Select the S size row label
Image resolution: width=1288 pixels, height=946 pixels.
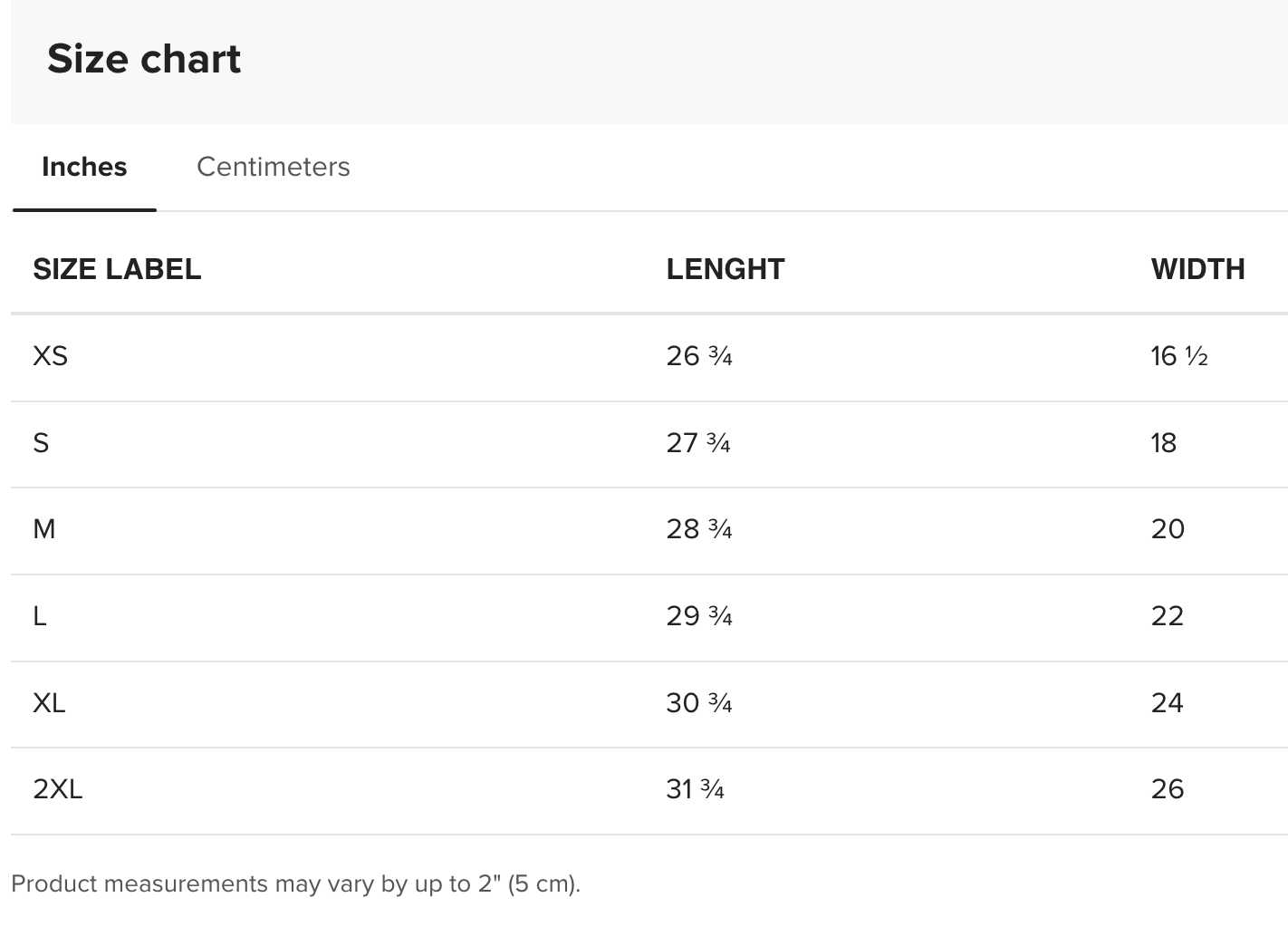pos(41,443)
